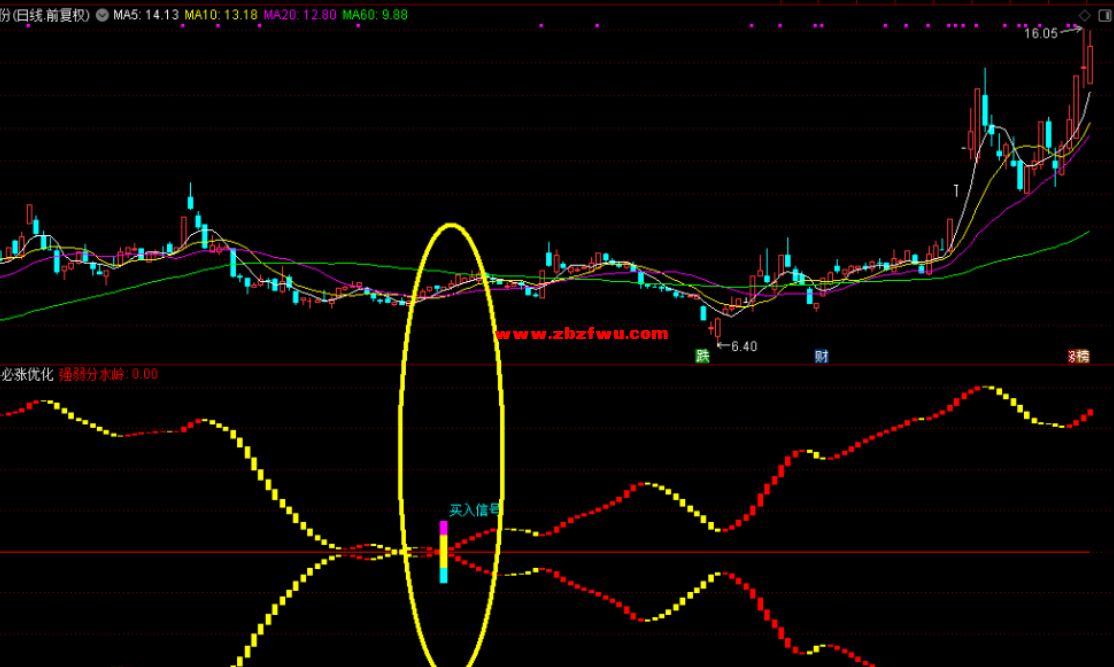Select the MA60: 9.88 indicator label

tap(375, 15)
